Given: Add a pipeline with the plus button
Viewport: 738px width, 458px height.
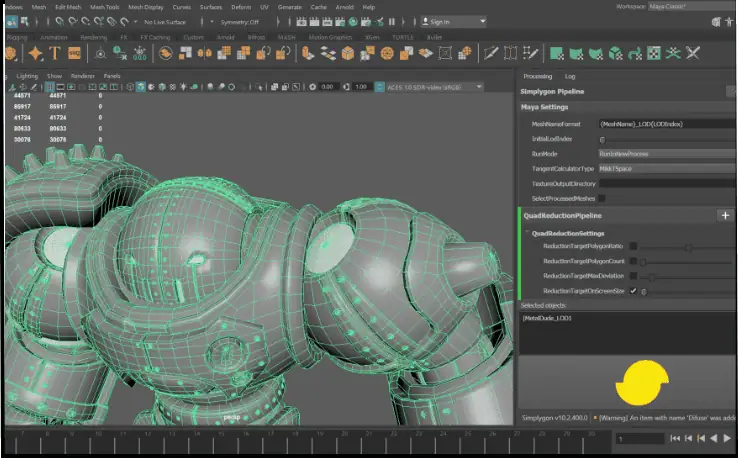Looking at the screenshot, I should pyautogui.click(x=725, y=215).
